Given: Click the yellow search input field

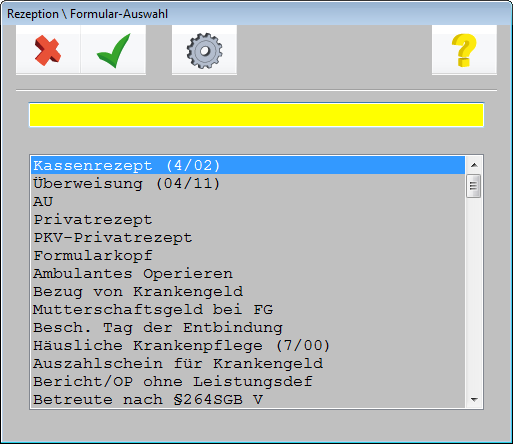Looking at the screenshot, I should [x=256, y=115].
